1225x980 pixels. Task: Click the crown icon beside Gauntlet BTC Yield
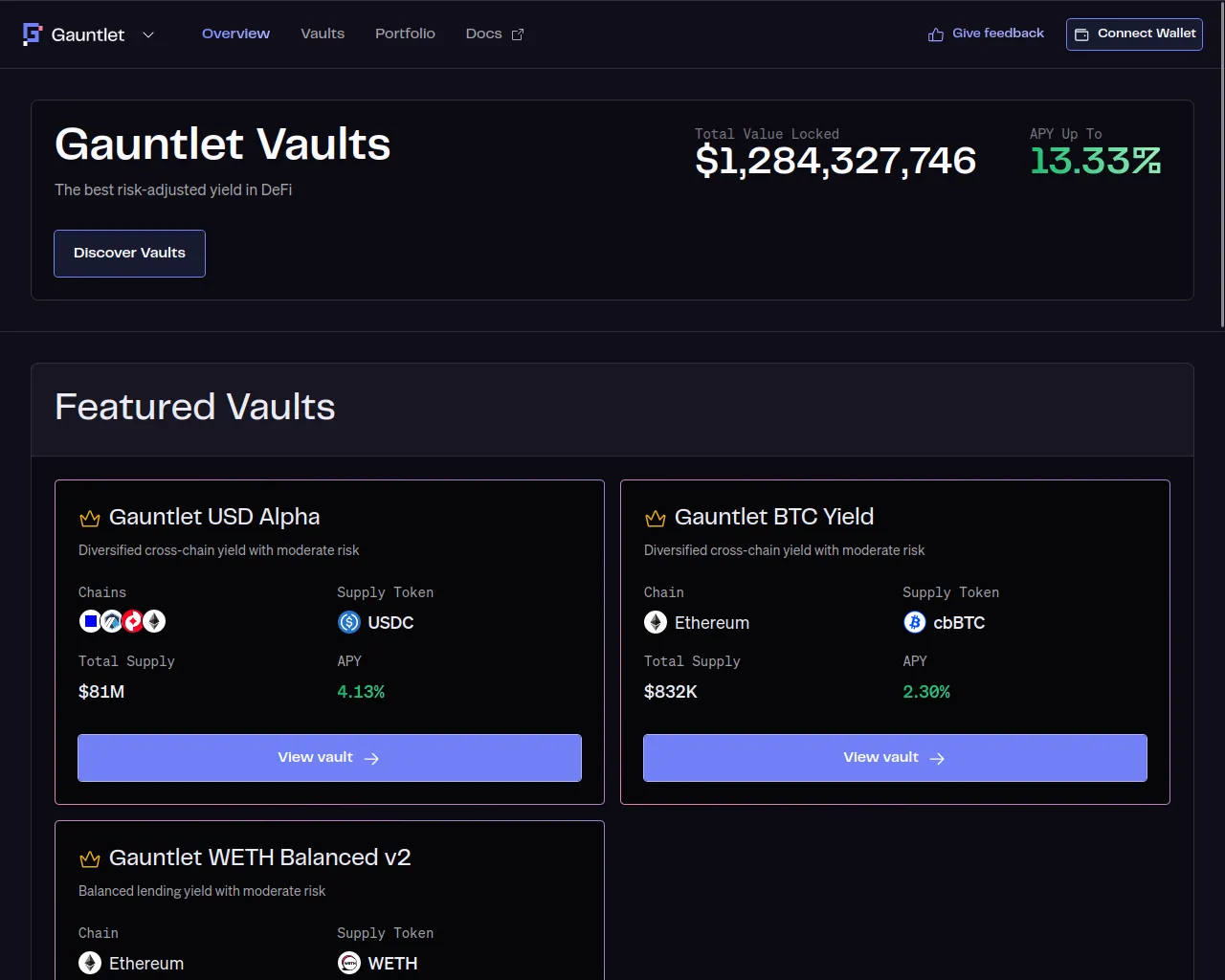pyautogui.click(x=656, y=519)
